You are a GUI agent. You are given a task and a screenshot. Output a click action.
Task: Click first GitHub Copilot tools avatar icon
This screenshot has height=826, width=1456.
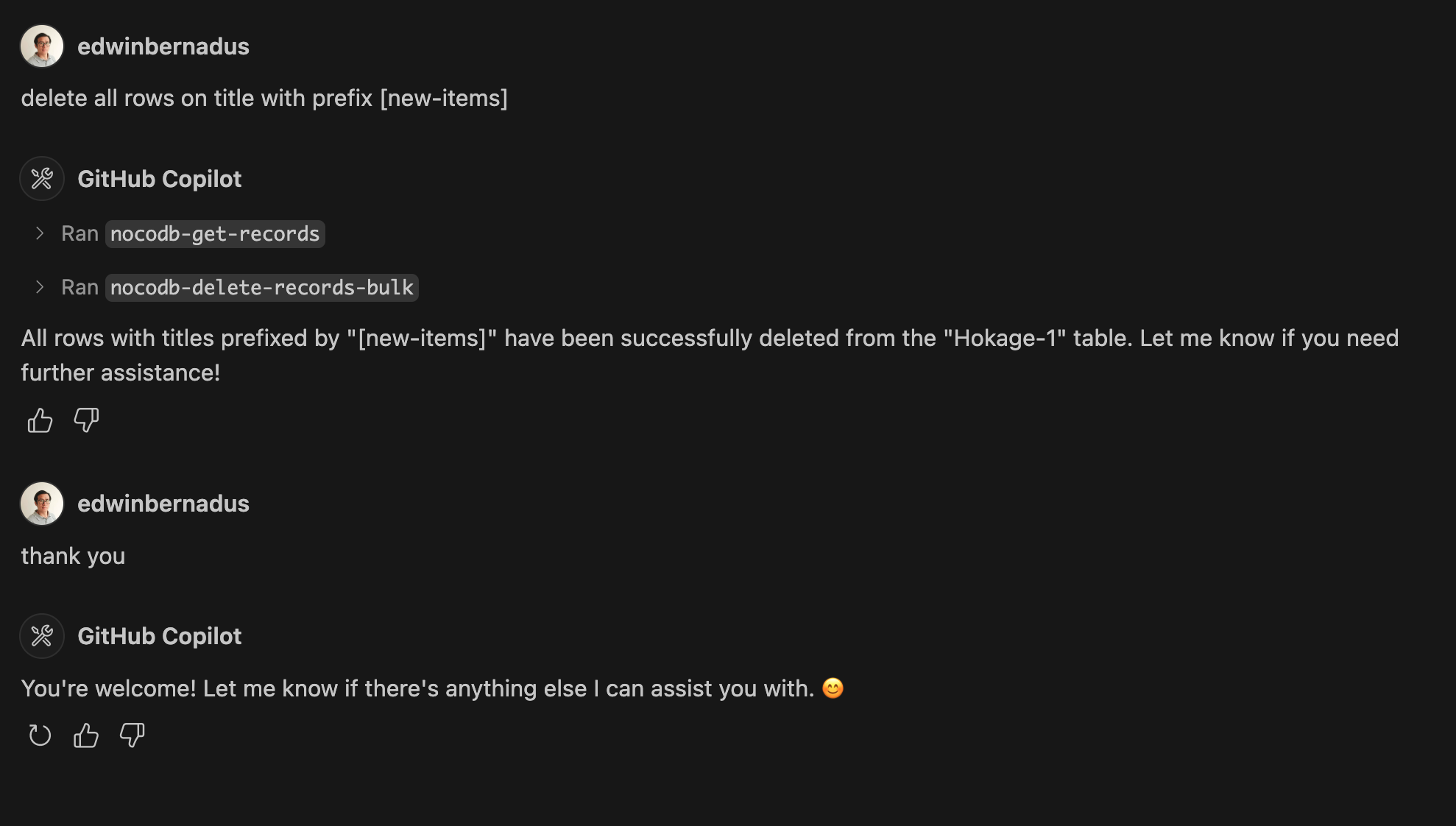[x=42, y=179]
